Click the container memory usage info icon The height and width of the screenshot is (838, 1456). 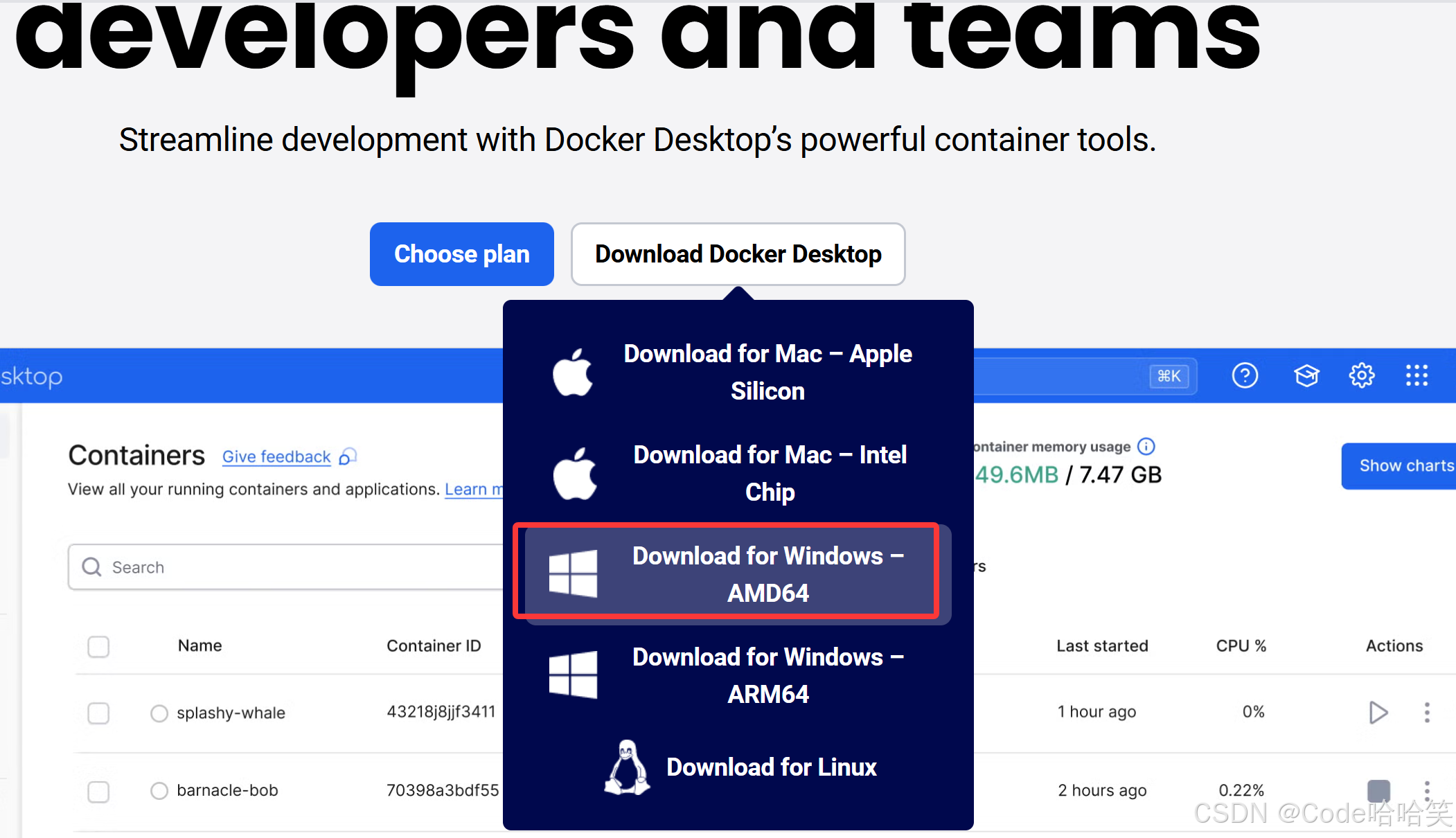pos(1146,447)
